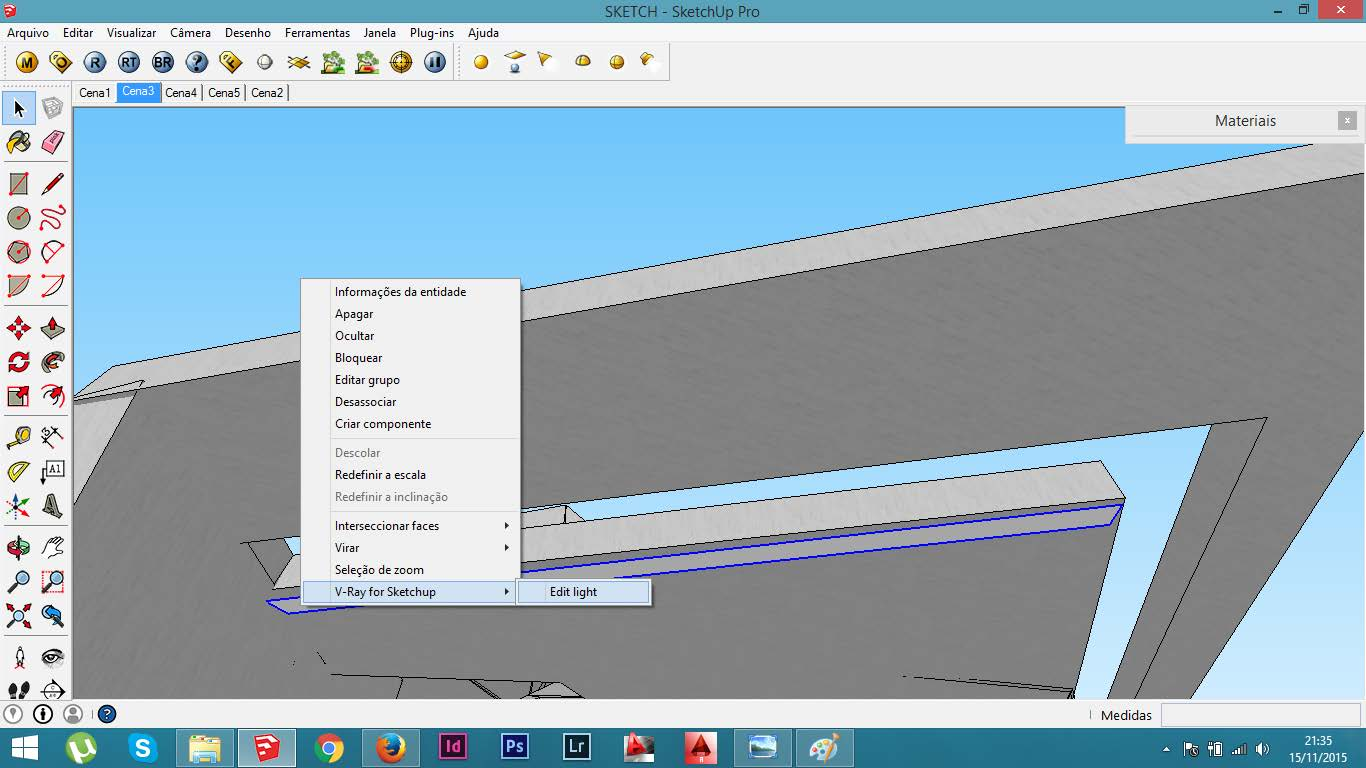Image resolution: width=1366 pixels, height=768 pixels.
Task: Expand Interseccionar faces submenu
Action: coord(411,526)
